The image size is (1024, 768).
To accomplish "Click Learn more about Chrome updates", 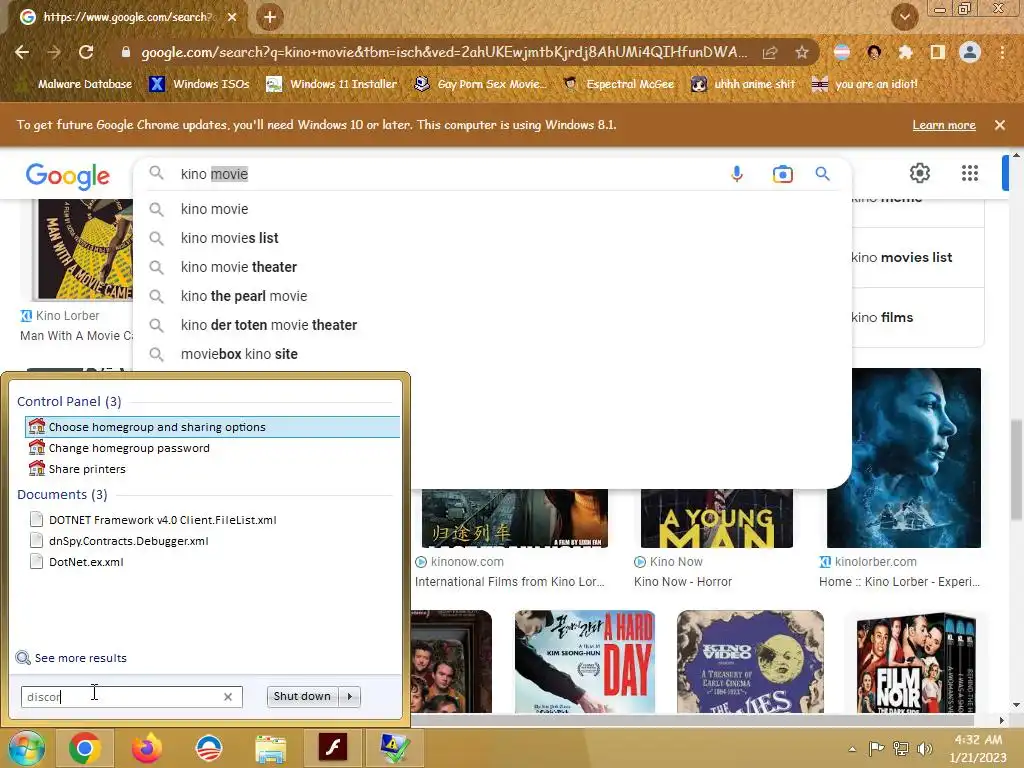I will pyautogui.click(x=944, y=125).
